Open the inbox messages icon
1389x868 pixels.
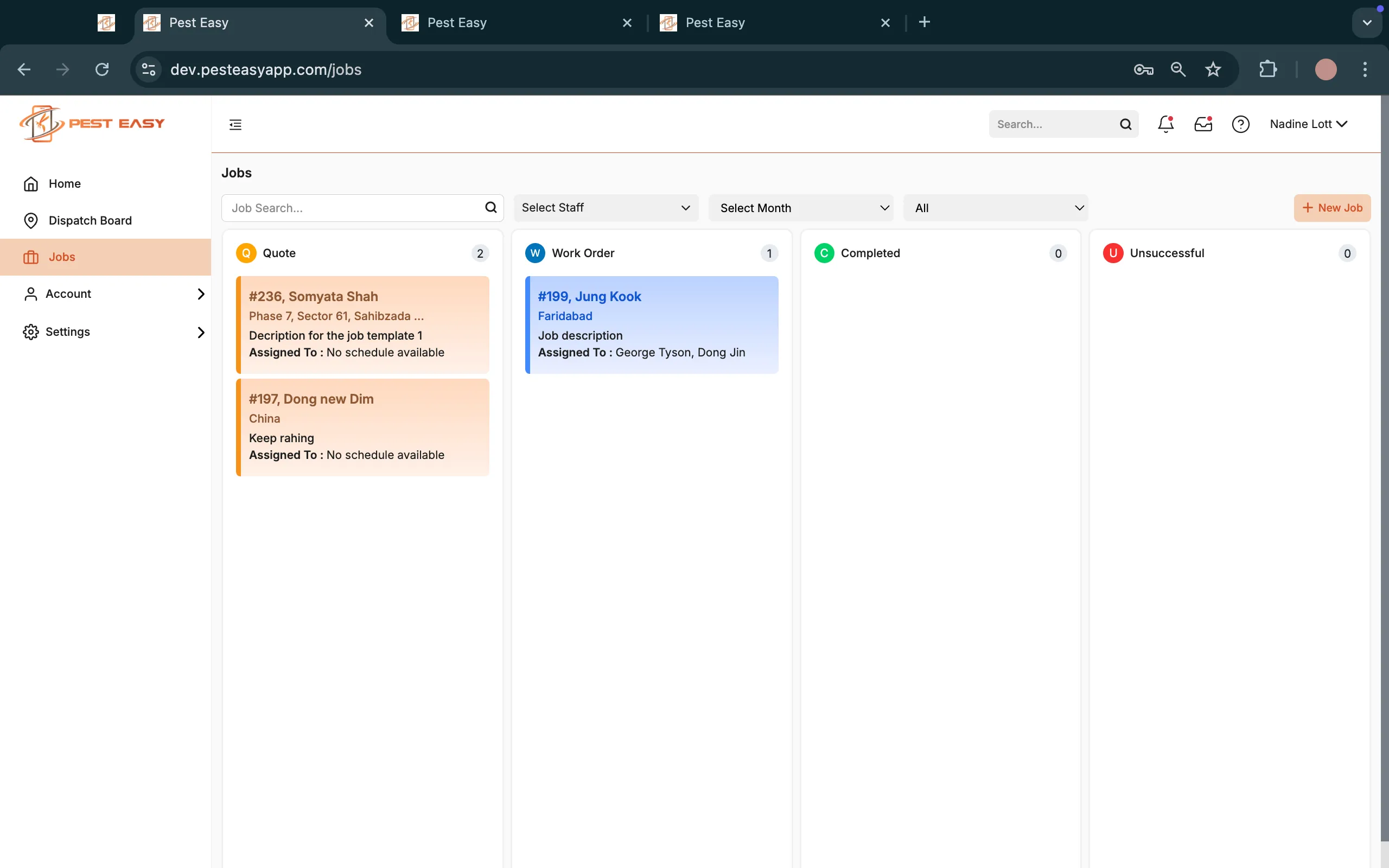pyautogui.click(x=1203, y=124)
